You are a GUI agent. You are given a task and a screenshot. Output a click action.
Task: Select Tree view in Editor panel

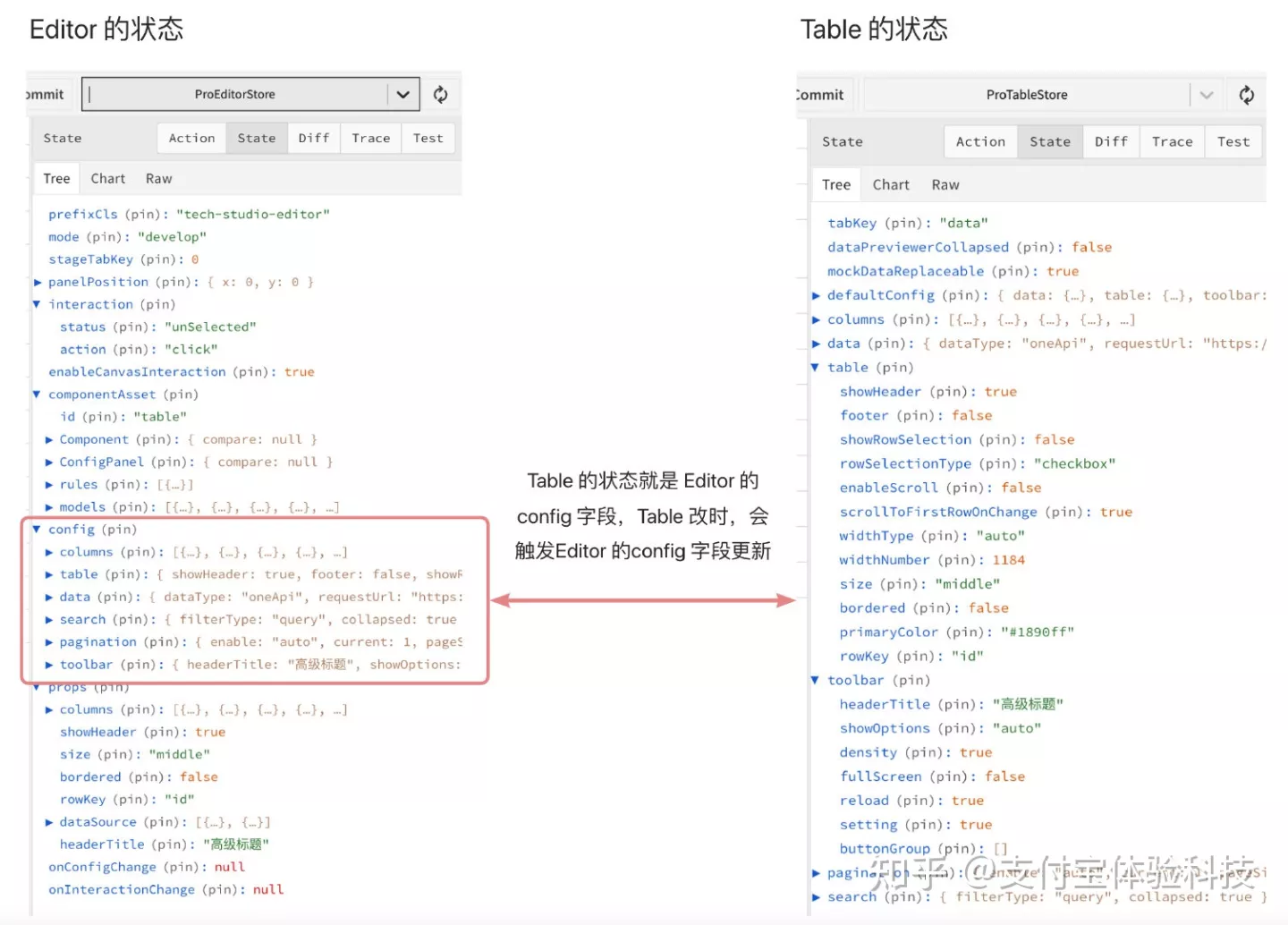(57, 179)
